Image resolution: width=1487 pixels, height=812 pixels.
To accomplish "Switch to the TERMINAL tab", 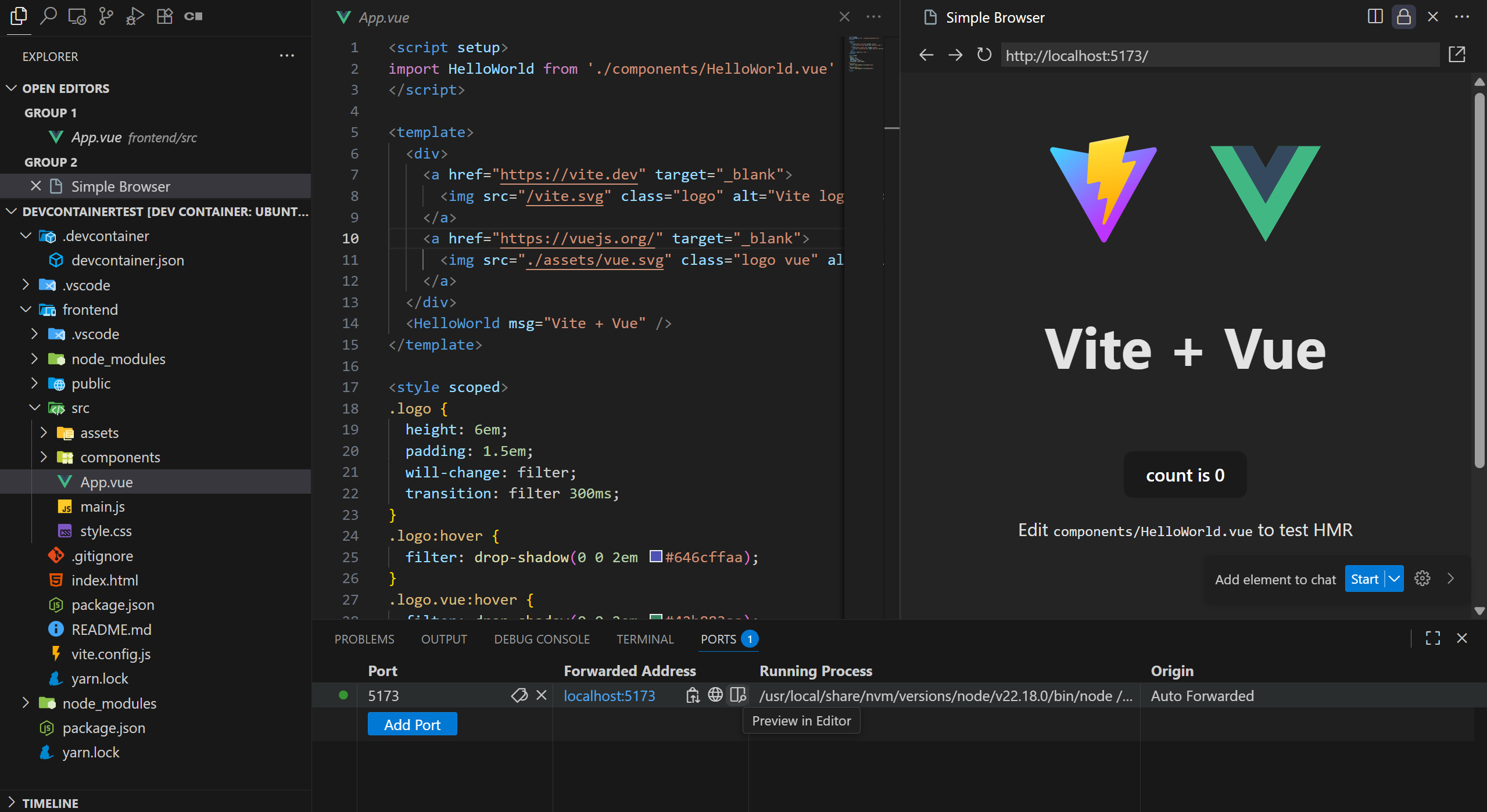I will pos(645,639).
